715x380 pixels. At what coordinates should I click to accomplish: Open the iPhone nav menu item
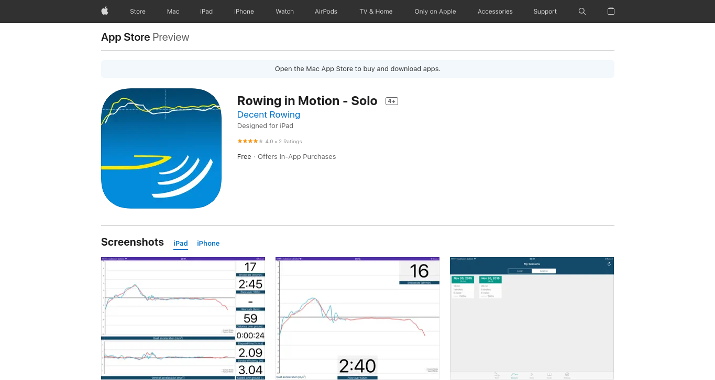(244, 11)
